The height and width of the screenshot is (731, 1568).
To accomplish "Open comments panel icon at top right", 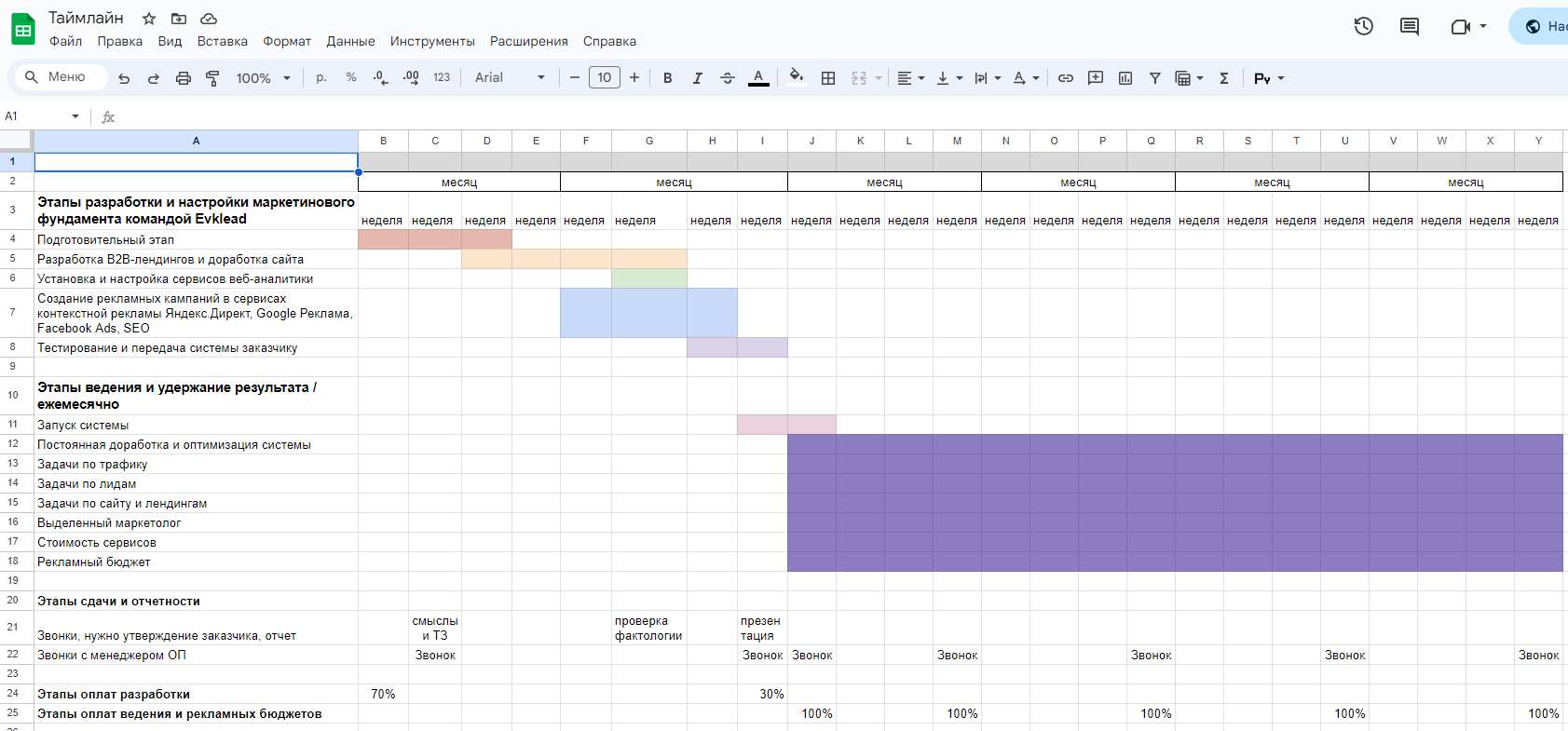I will pyautogui.click(x=1410, y=26).
